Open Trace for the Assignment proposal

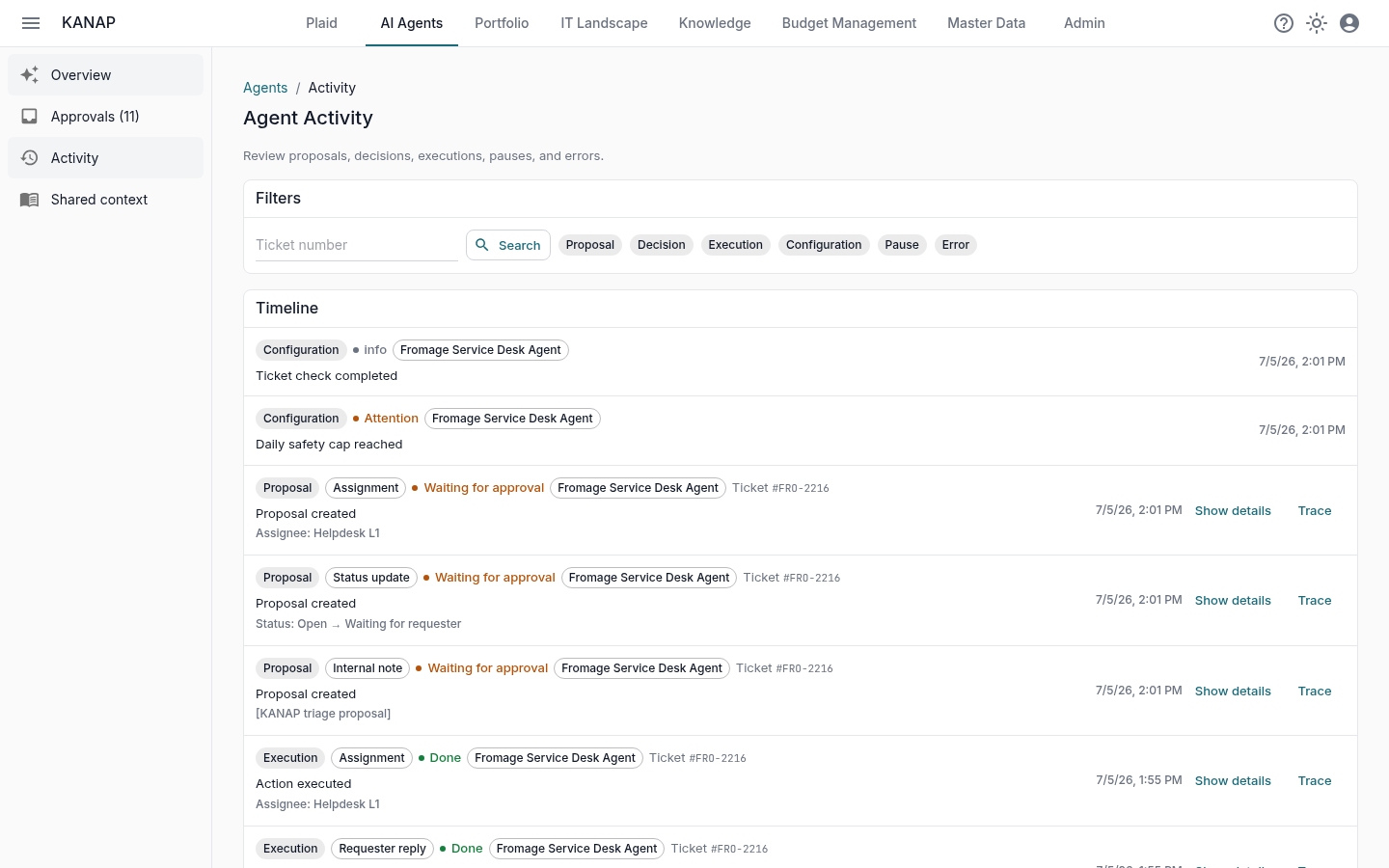pyautogui.click(x=1315, y=510)
